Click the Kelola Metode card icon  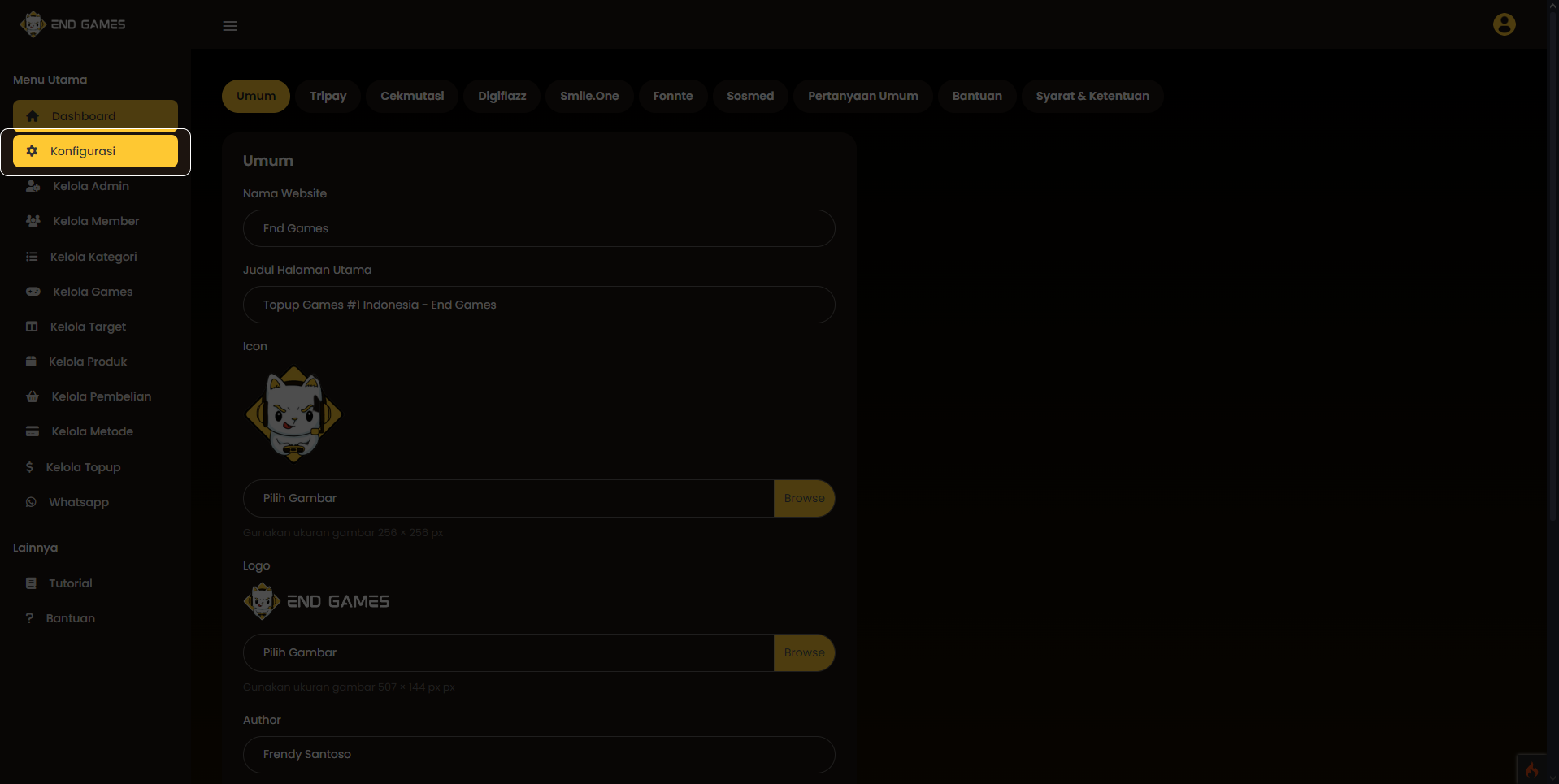33,431
